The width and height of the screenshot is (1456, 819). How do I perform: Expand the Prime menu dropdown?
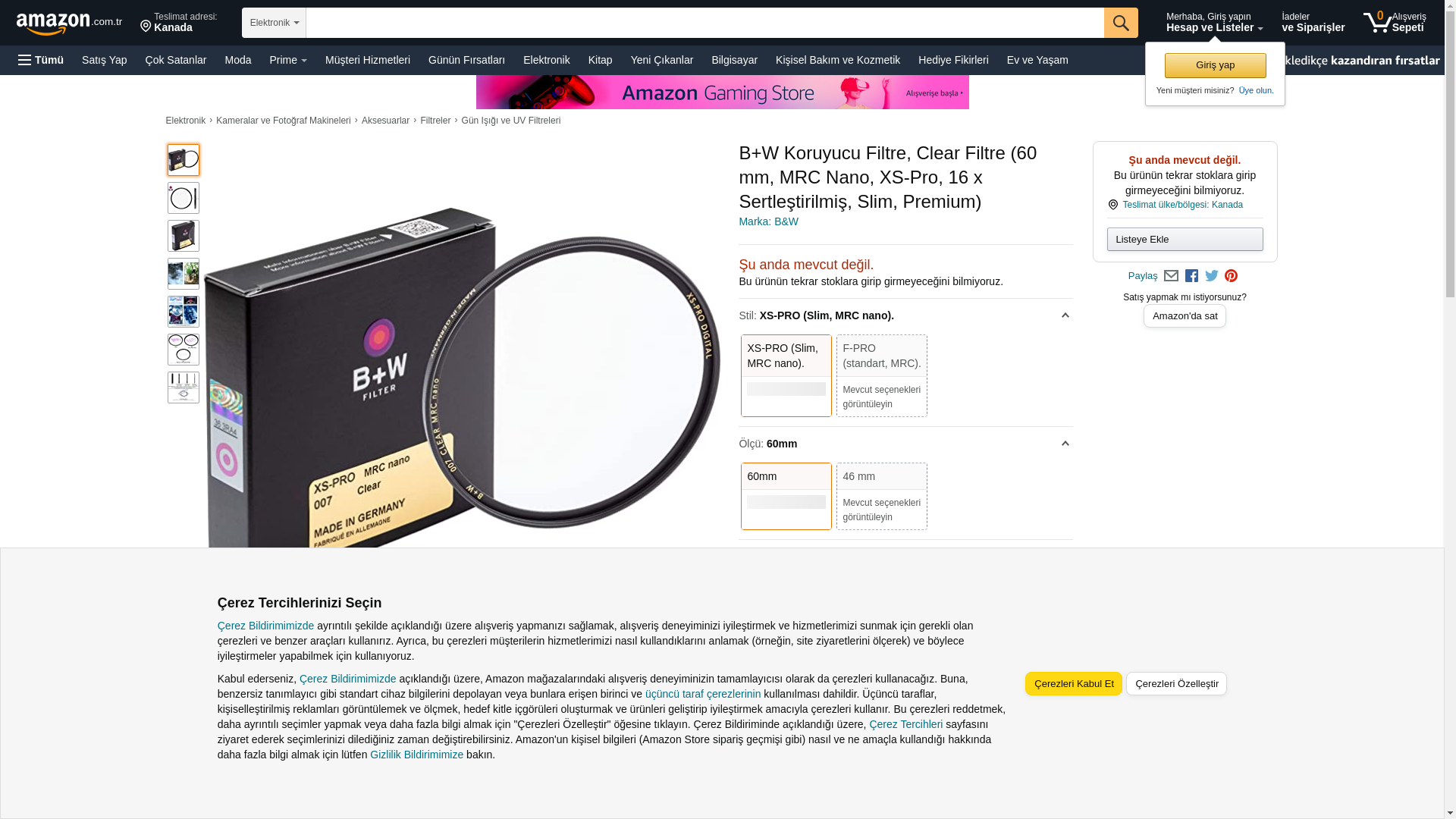[x=288, y=60]
